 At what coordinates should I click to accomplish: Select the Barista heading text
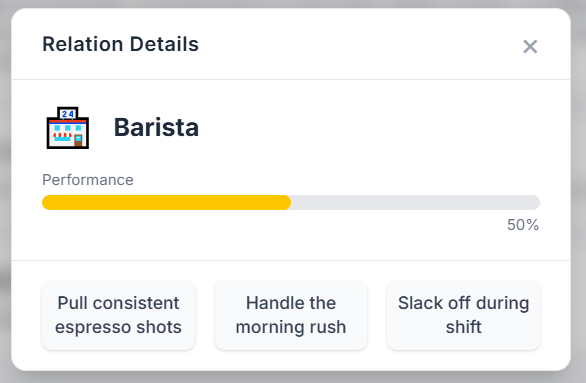point(156,127)
